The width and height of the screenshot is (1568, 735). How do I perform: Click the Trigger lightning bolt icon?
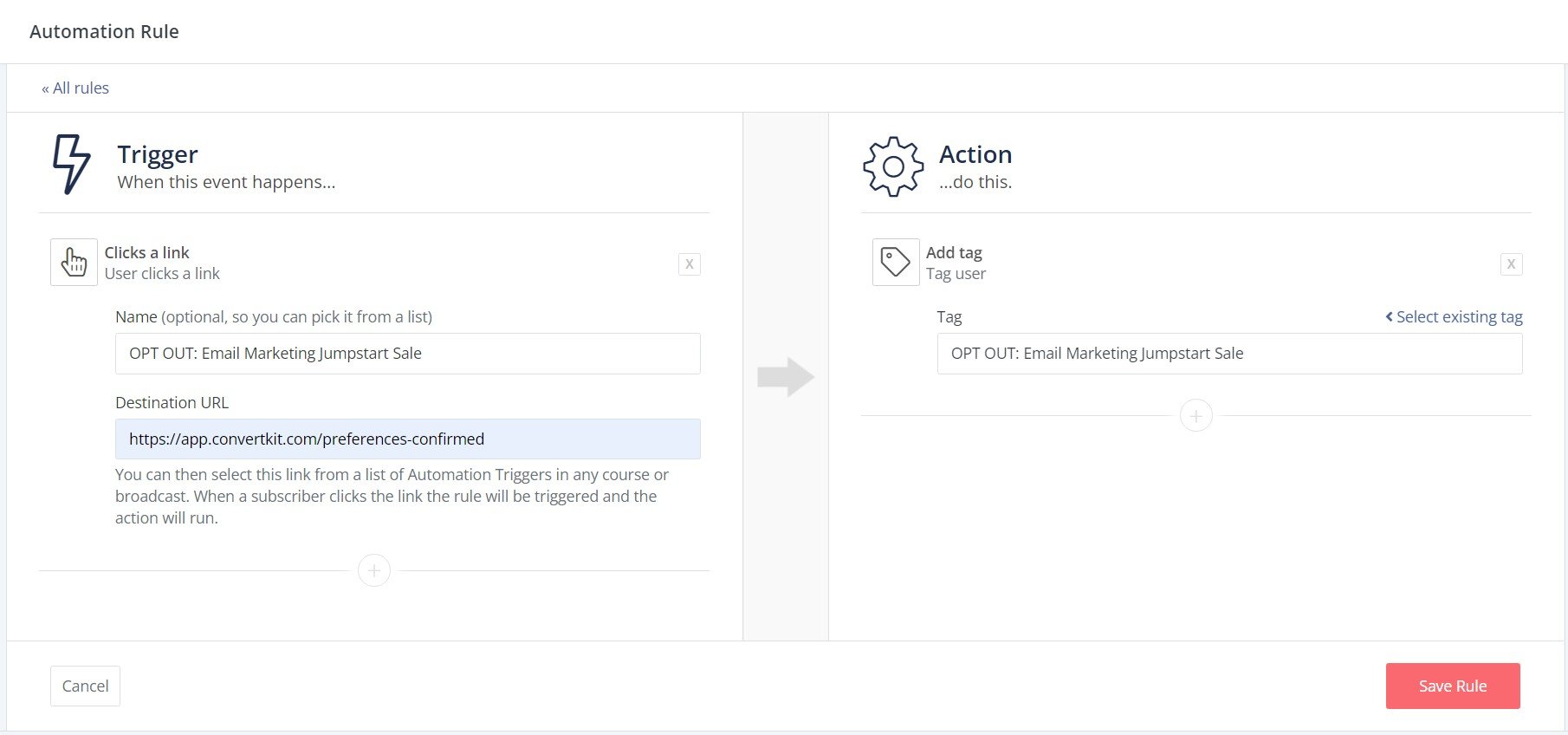pyautogui.click(x=71, y=164)
